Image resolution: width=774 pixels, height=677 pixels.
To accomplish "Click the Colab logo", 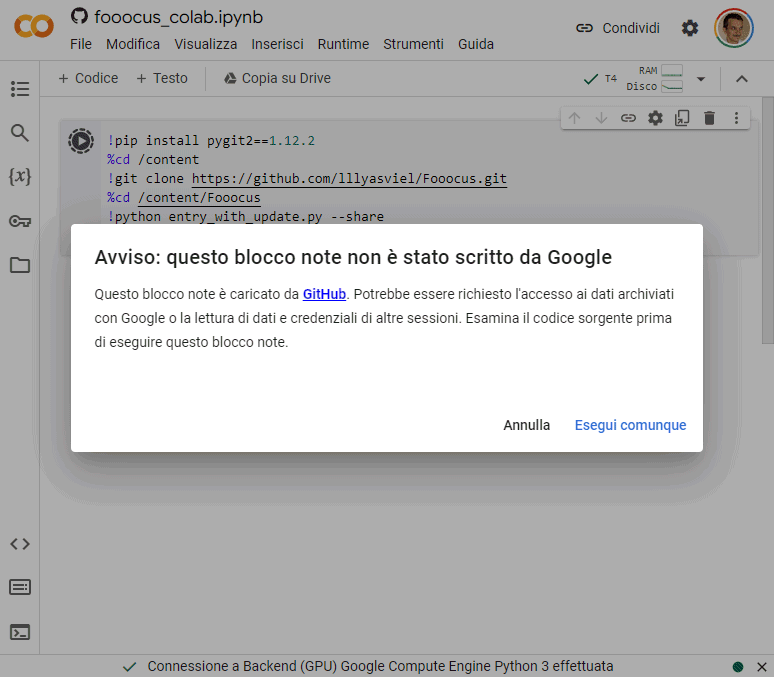I will click(34, 26).
